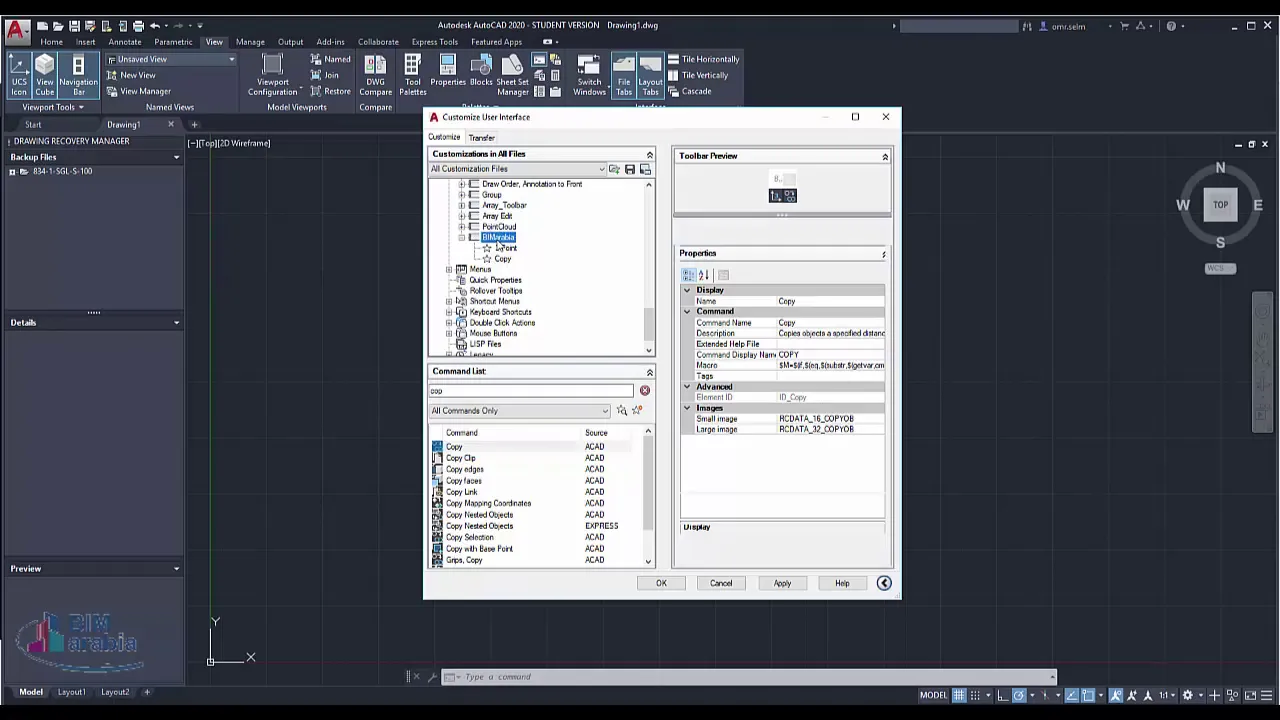Choose Tile Horizontally
Screen dimensions: 1280x720
click(704, 59)
